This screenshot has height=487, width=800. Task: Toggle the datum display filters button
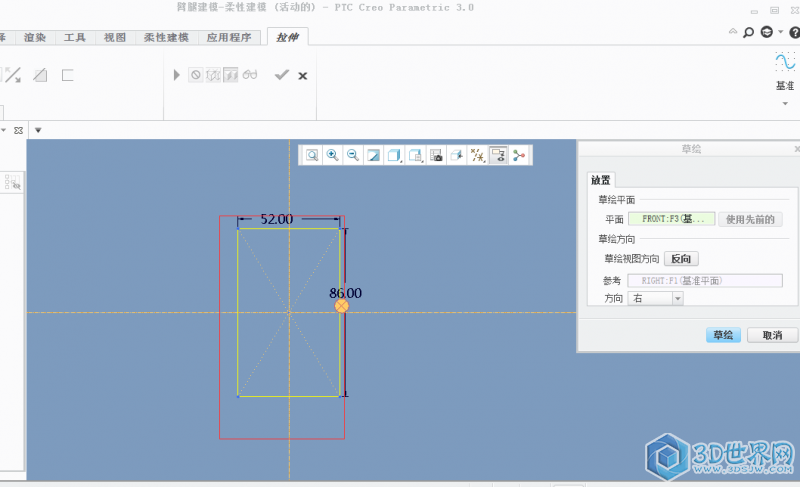click(477, 155)
